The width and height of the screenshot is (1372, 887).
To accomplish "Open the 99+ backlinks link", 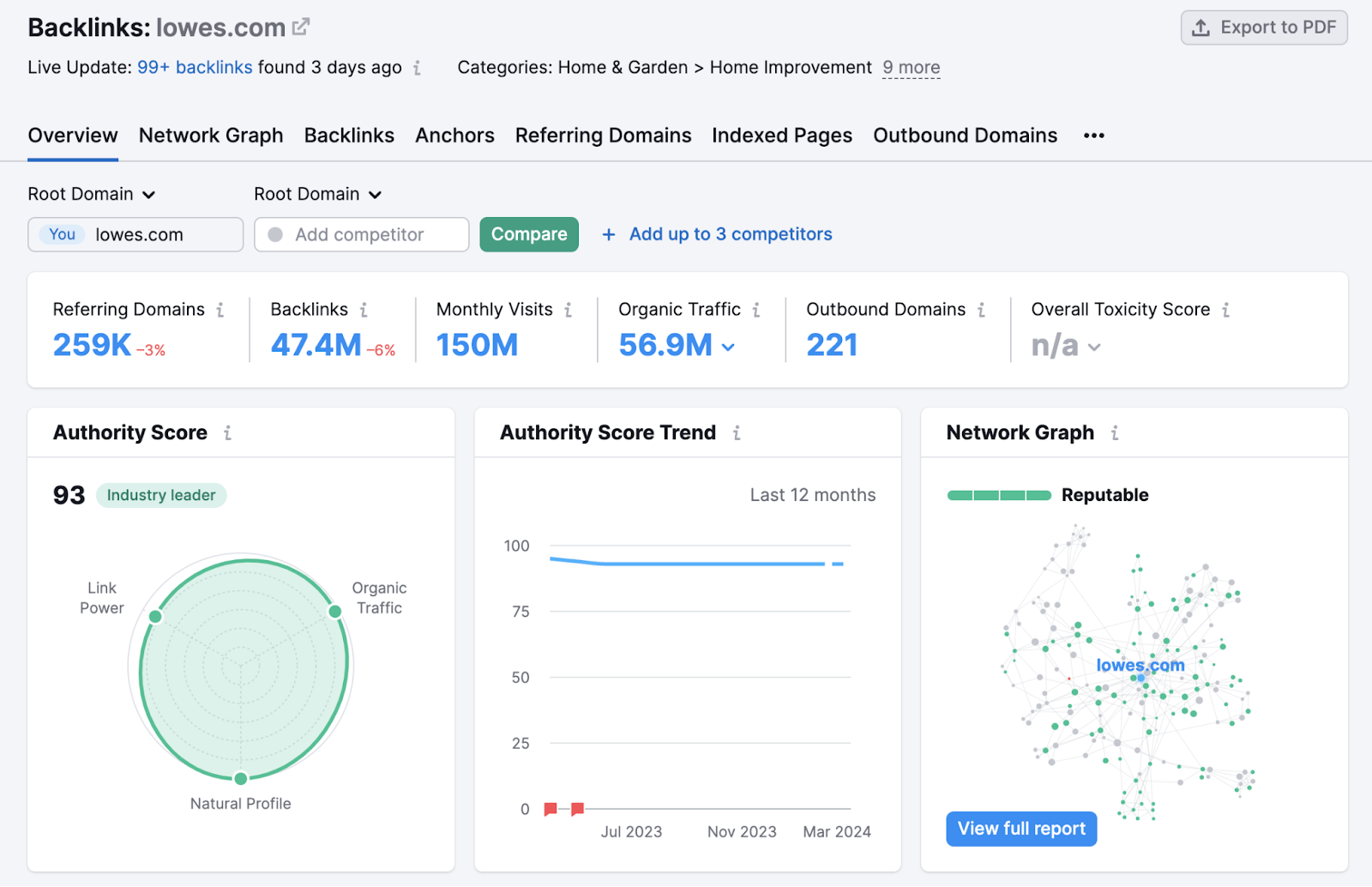I will click(194, 67).
